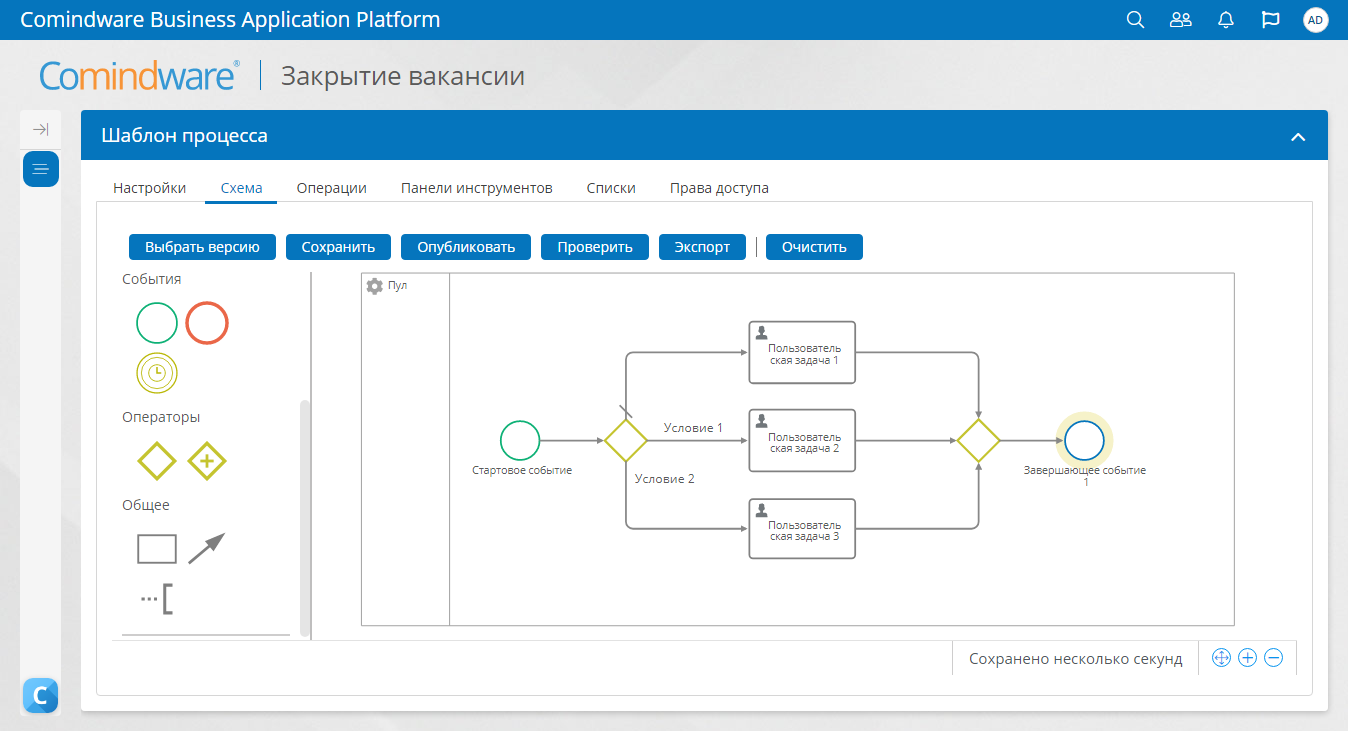Switch to the Права доступа tab
The image size is (1348, 731).
[x=719, y=188]
